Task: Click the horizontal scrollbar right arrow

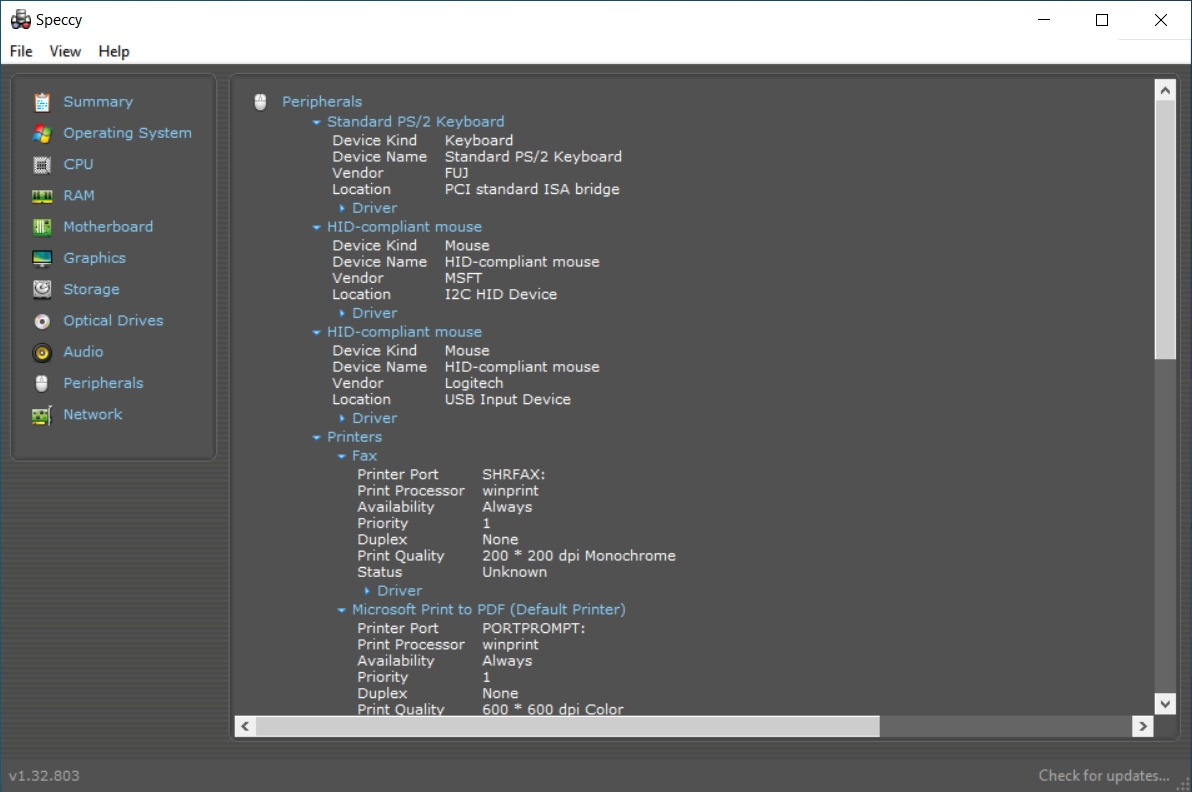Action: pyautogui.click(x=1143, y=727)
